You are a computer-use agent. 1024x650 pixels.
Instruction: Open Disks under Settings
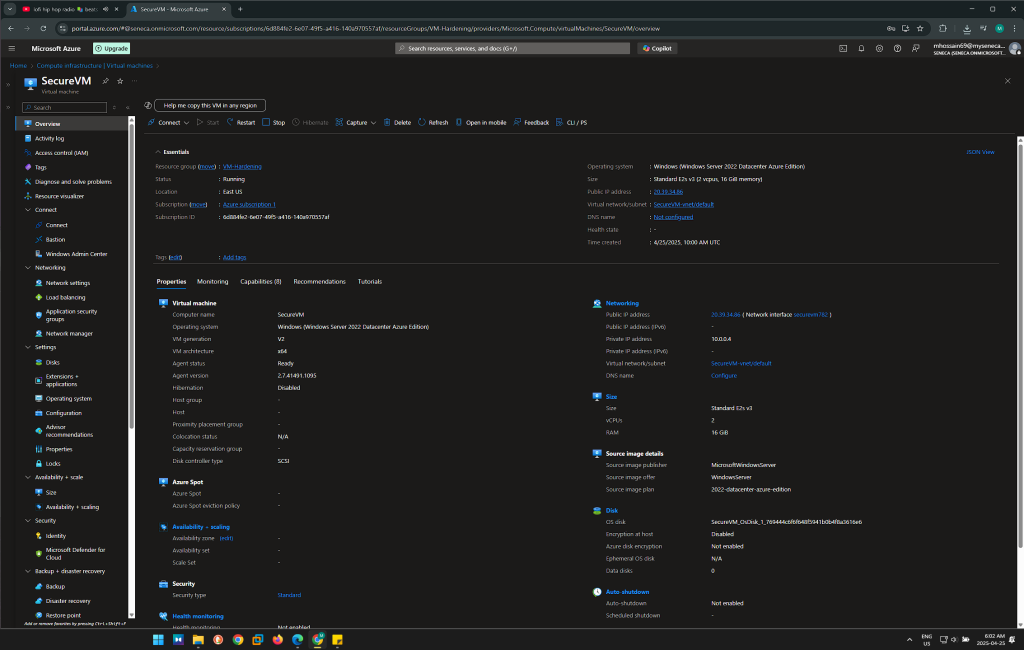coord(53,363)
